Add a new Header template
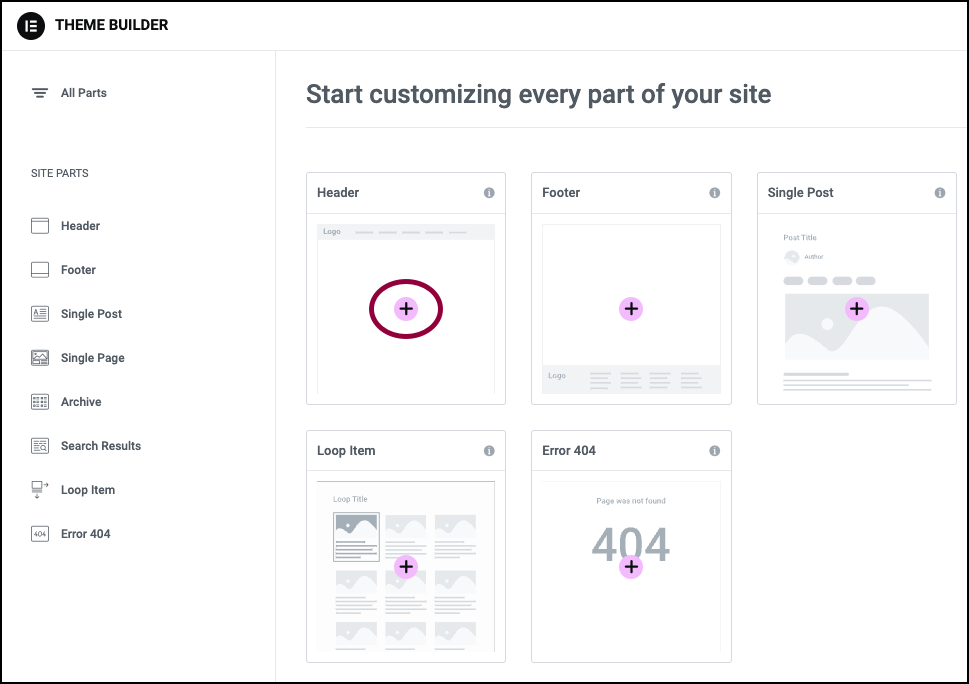Screen dimensions: 969x684 pyautogui.click(x=406, y=309)
